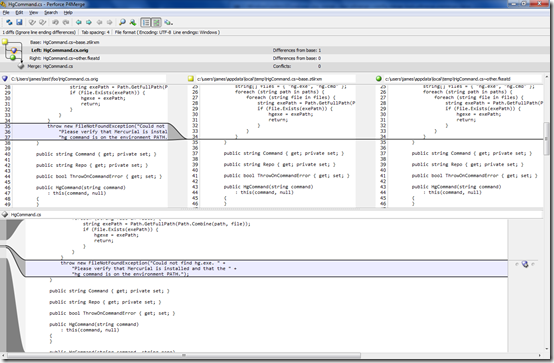This screenshot has height=363, width=554.
Task: Click 'public HgCommand(string command)' in merge pane
Action: (94, 324)
